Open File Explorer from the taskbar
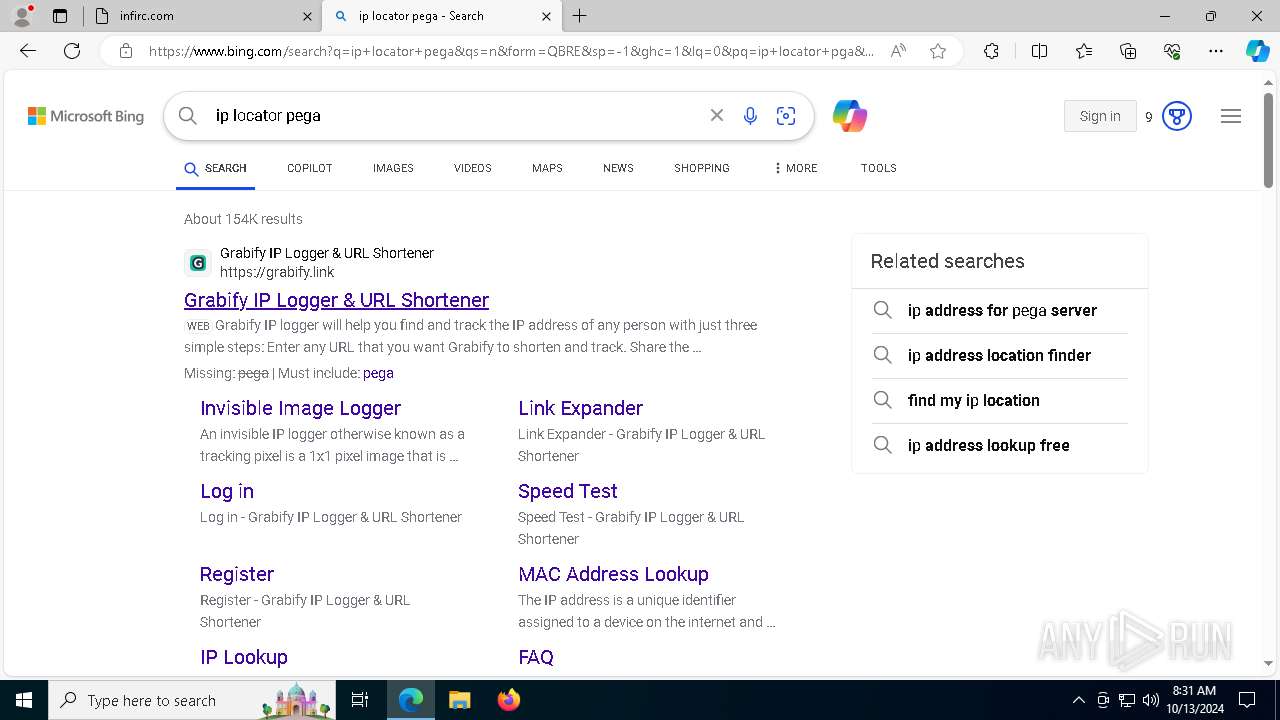The width and height of the screenshot is (1280, 720). (x=459, y=700)
